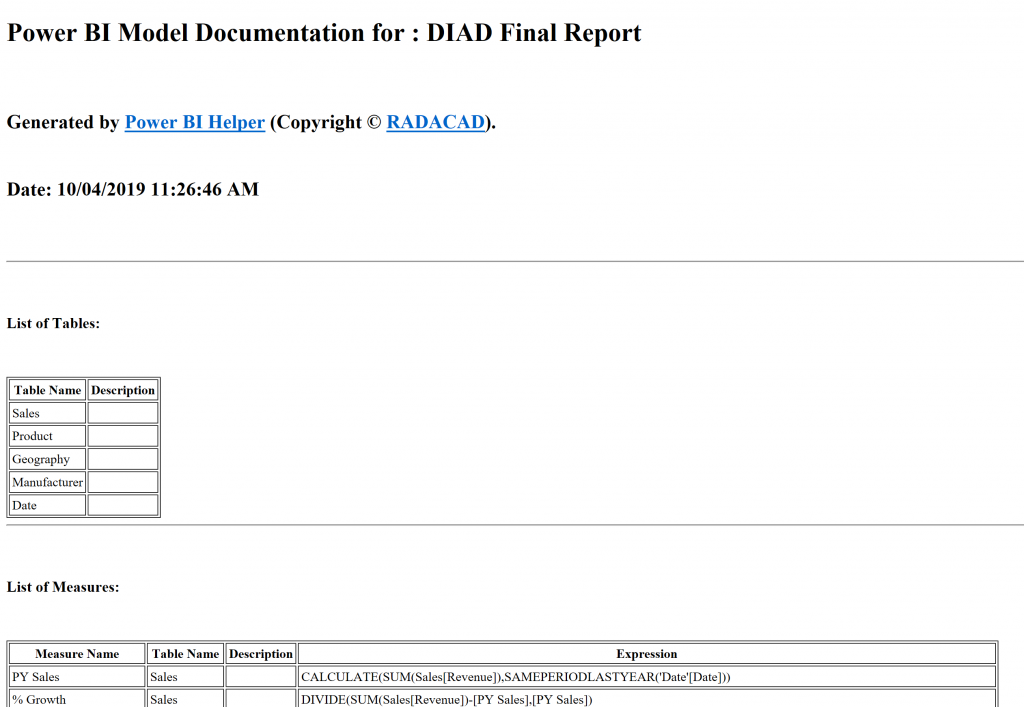Click the List of Measures heading
This screenshot has width=1024, height=707.
(x=63, y=587)
